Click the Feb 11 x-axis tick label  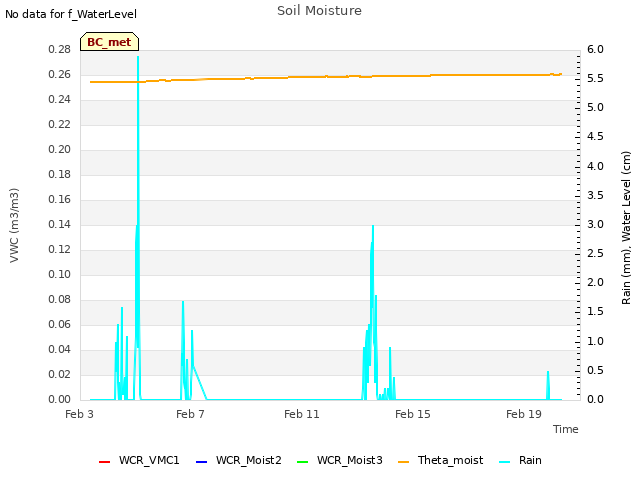(302, 414)
